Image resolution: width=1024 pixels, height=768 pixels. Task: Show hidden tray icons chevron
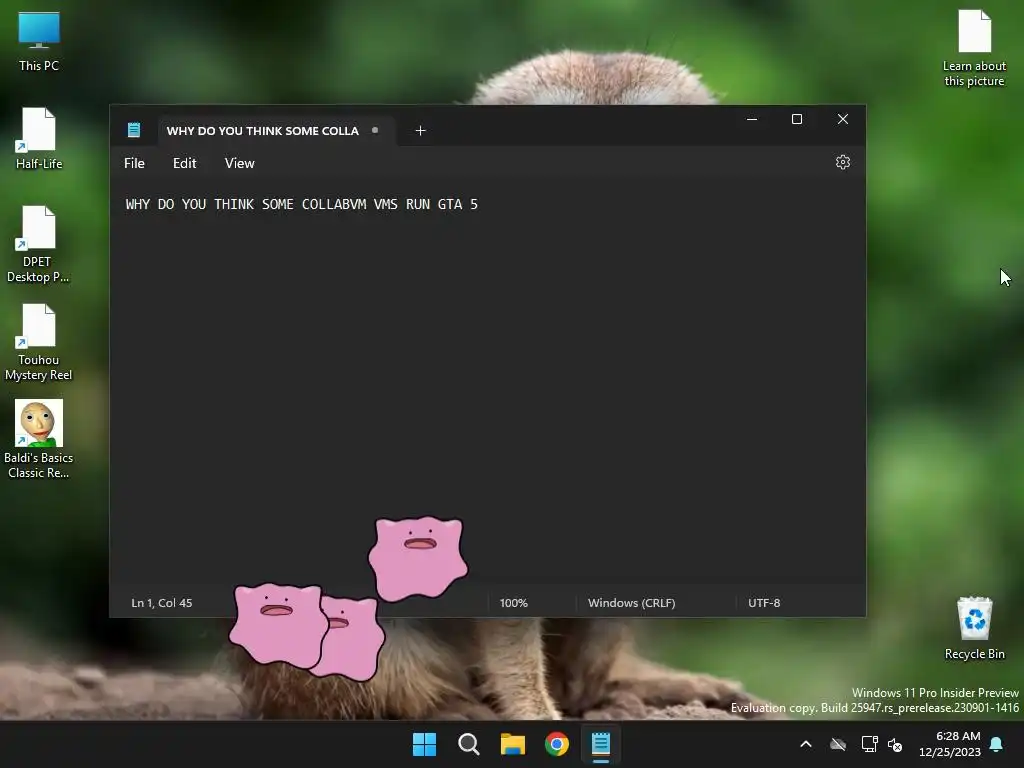coord(806,744)
